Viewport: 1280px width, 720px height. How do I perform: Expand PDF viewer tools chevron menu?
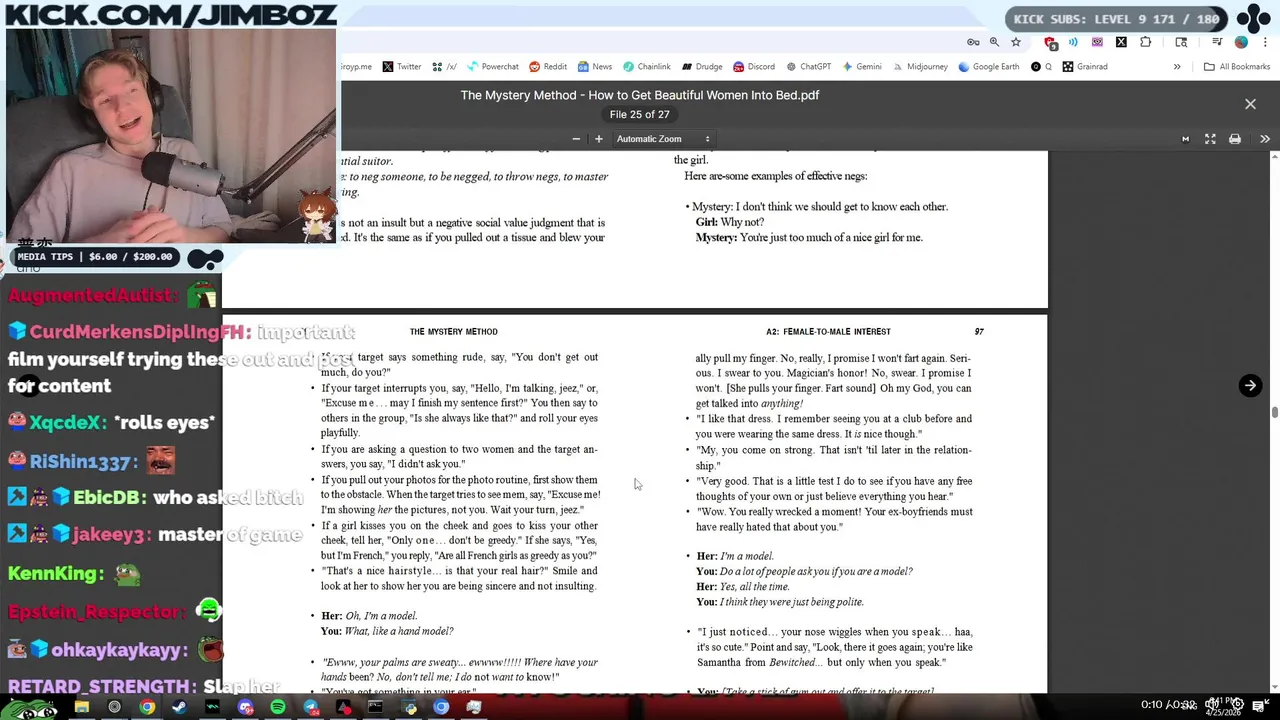[1265, 139]
